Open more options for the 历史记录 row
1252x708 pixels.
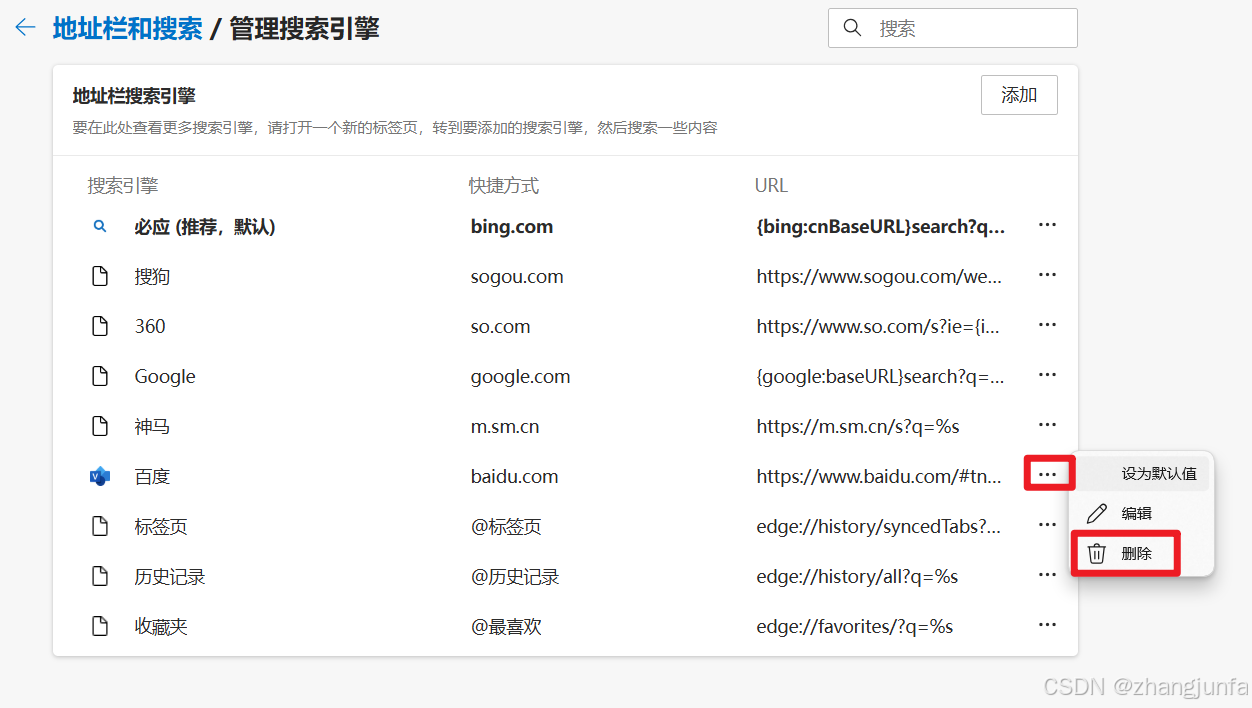[1047, 575]
